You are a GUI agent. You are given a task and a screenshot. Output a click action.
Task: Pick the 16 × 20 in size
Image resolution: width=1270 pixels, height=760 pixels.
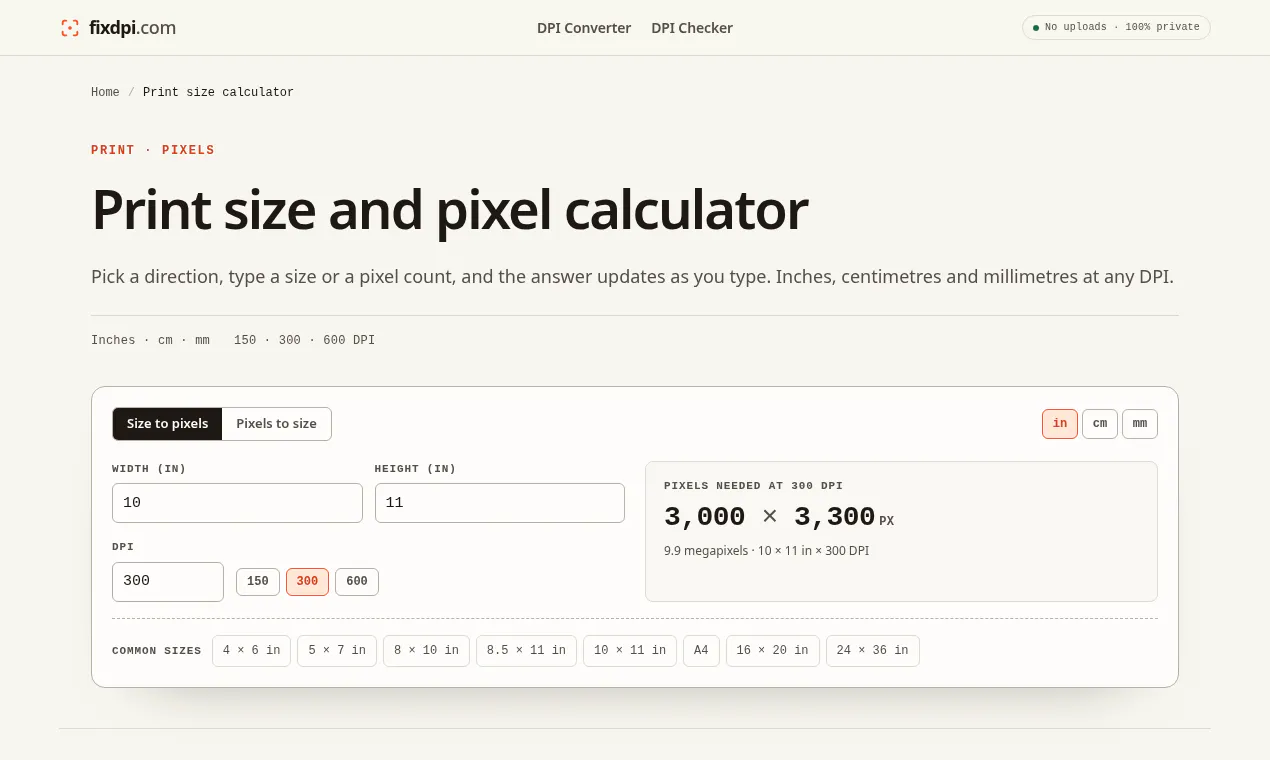(773, 651)
